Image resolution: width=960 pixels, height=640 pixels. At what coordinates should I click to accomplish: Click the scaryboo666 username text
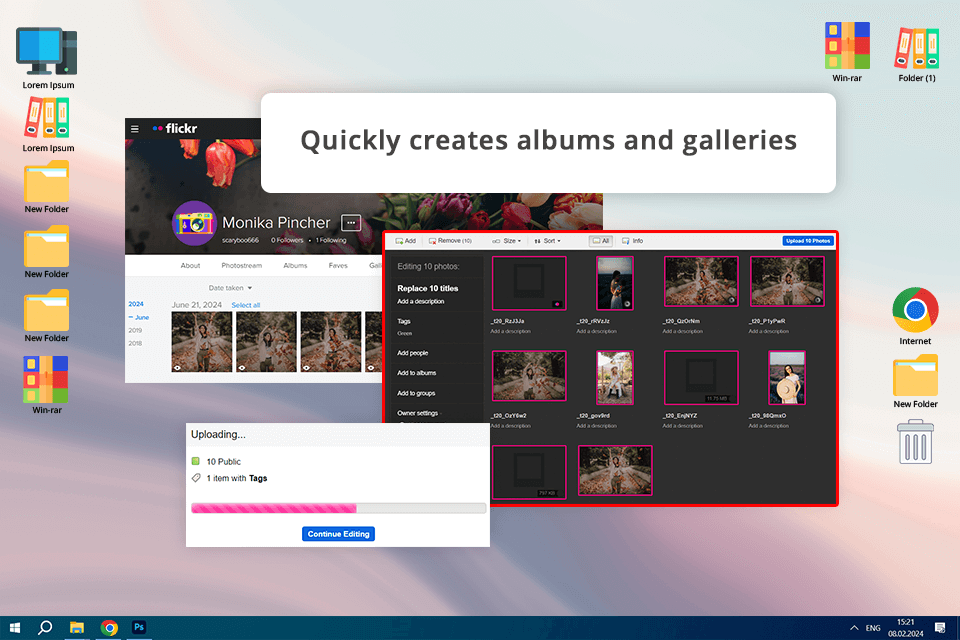tap(241, 240)
